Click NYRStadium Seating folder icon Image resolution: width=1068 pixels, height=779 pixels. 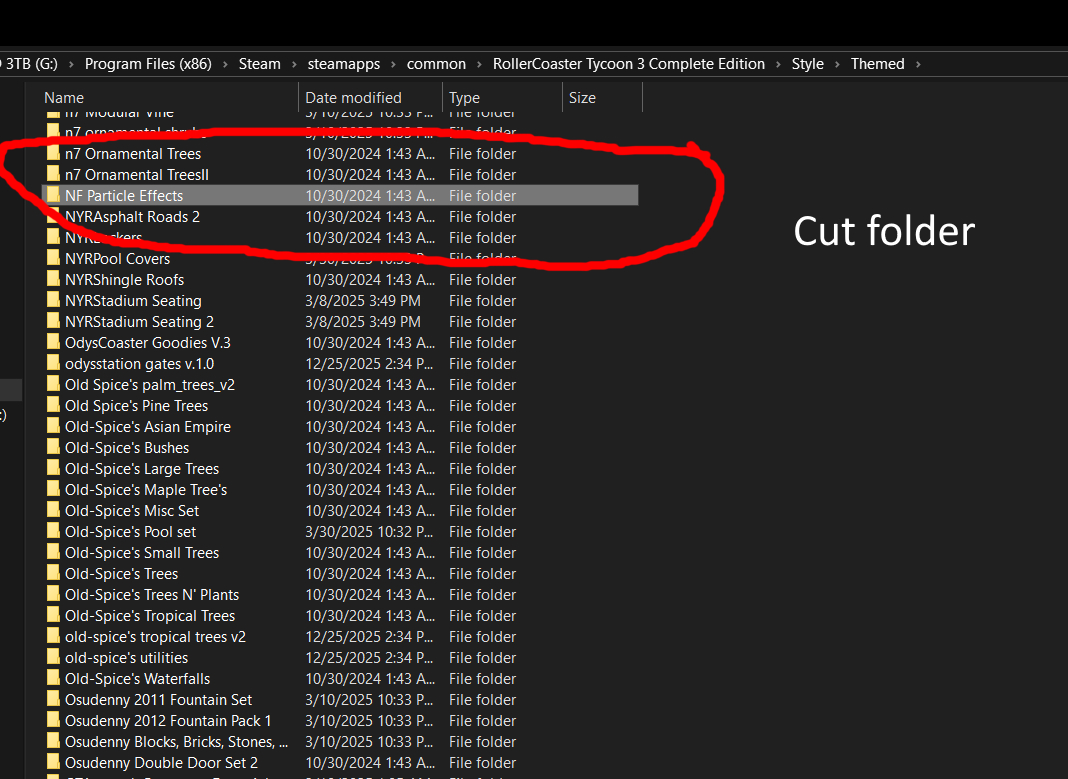(x=53, y=300)
